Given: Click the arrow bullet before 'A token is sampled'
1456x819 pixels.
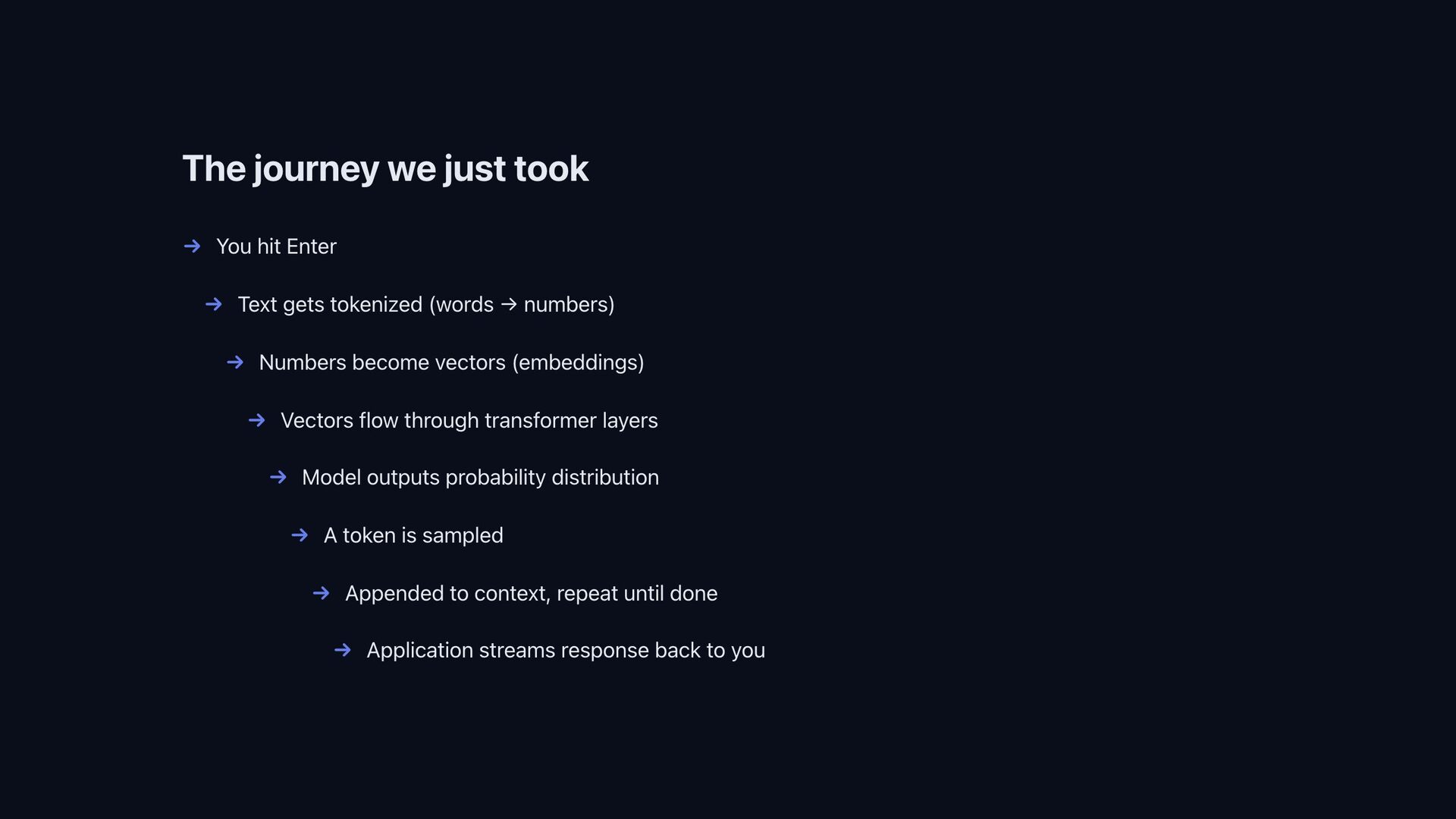Looking at the screenshot, I should coord(300,535).
